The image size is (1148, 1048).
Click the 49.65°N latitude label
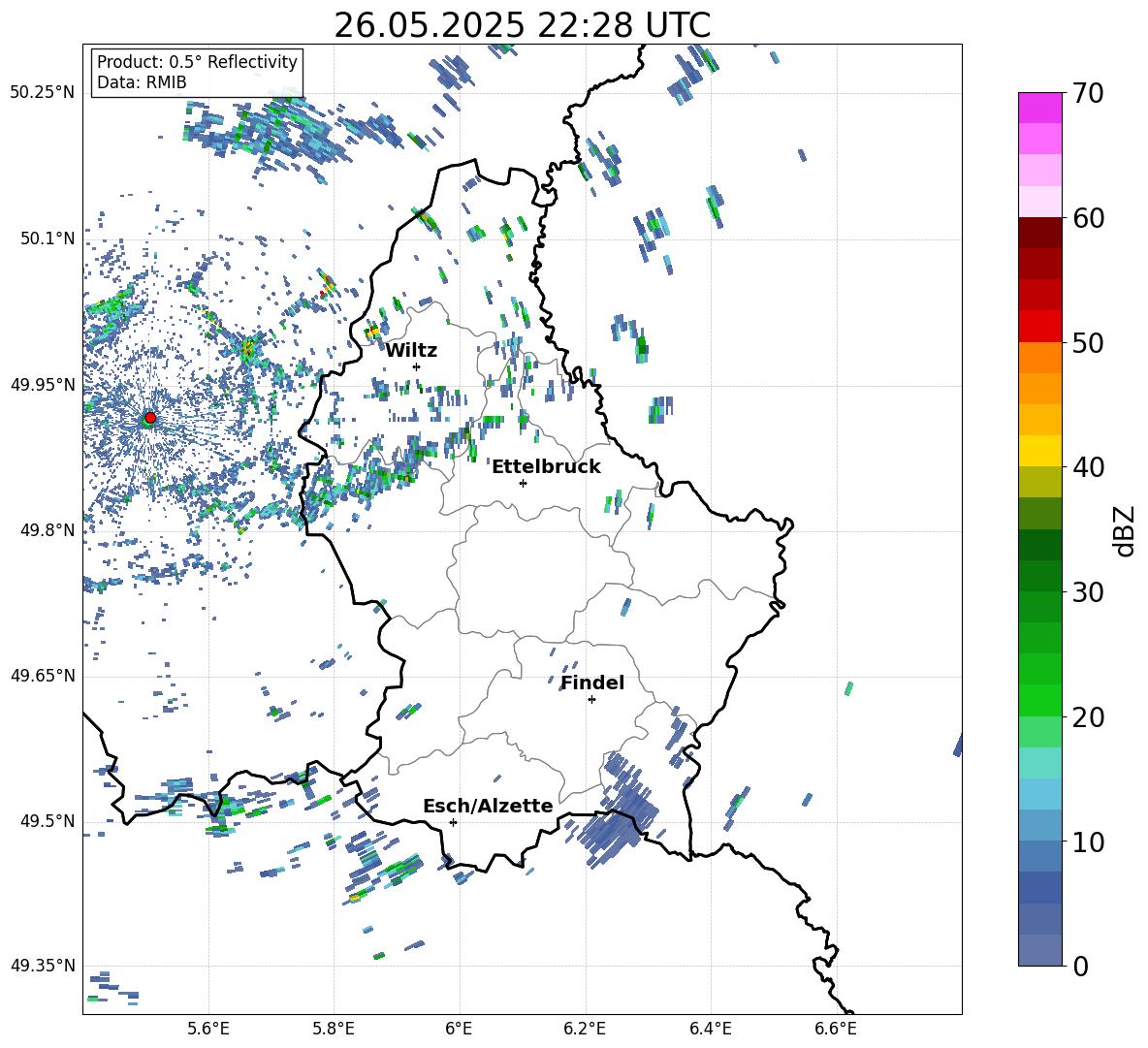42,676
